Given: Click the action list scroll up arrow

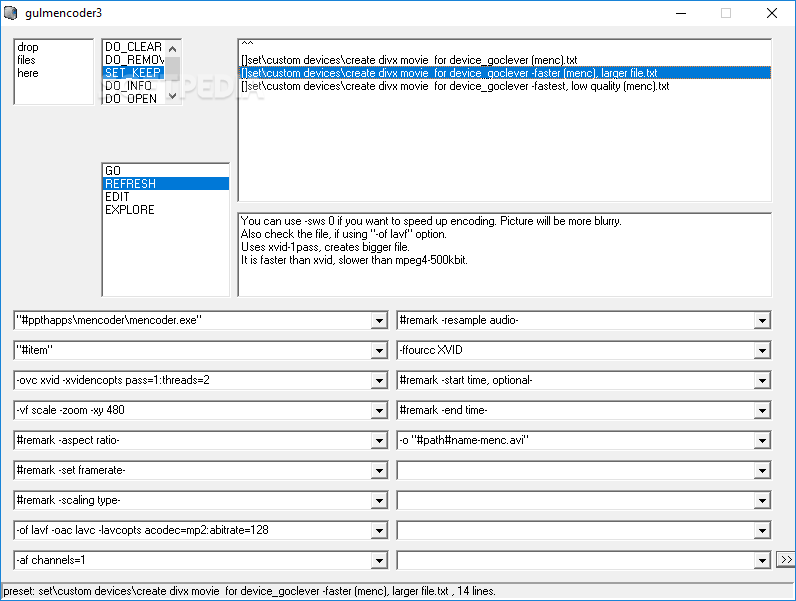Looking at the screenshot, I should tap(173, 49).
